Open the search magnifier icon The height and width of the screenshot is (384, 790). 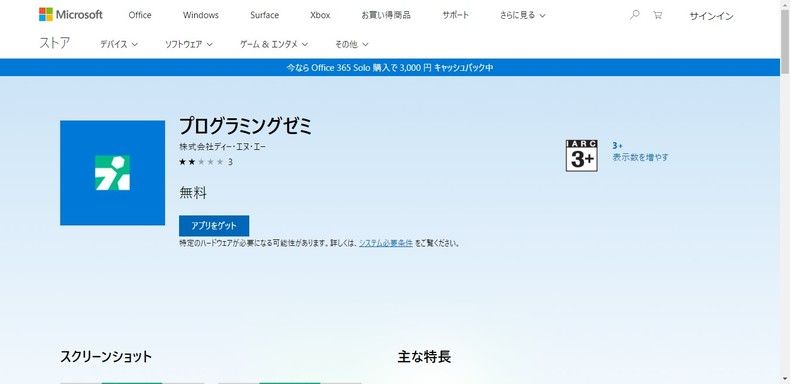point(635,15)
